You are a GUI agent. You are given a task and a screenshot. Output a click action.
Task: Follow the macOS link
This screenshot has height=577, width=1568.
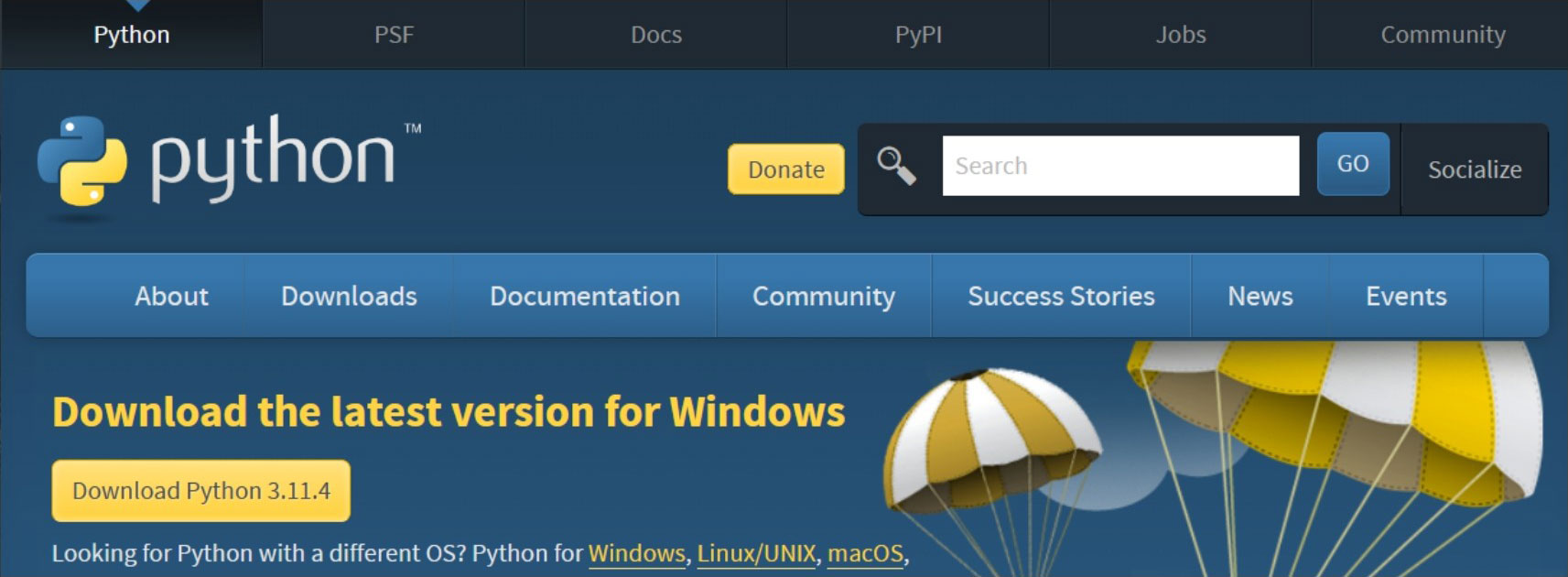[865, 553]
